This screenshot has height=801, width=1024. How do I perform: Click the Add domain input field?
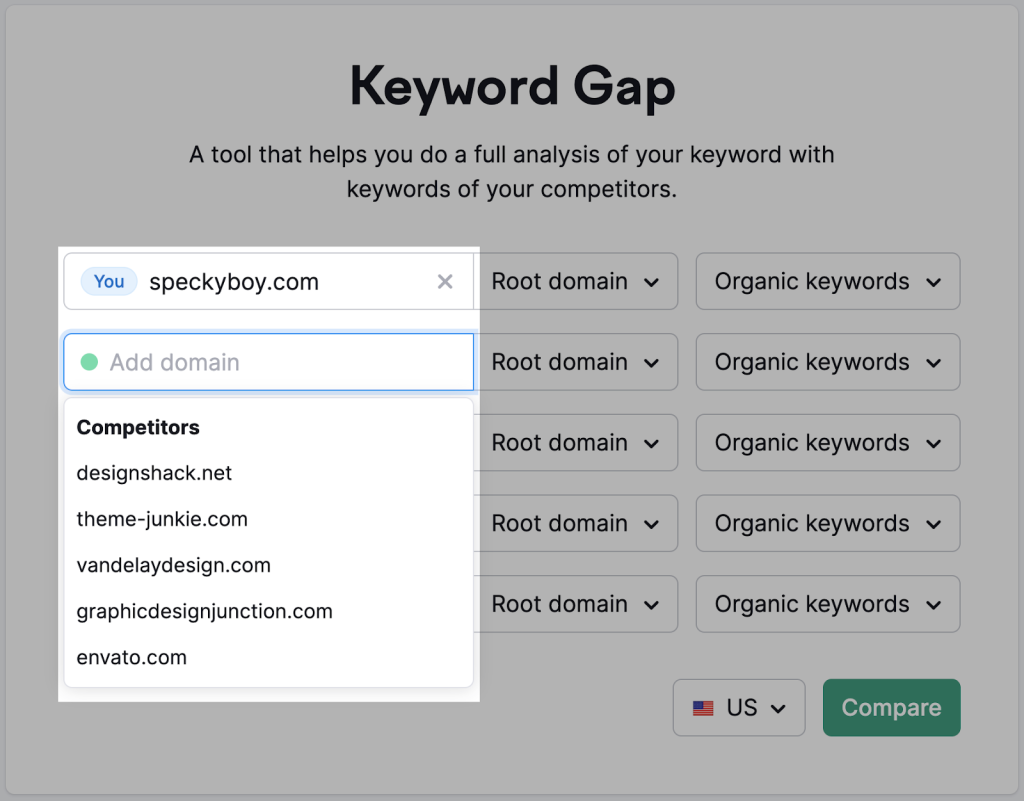pos(270,362)
